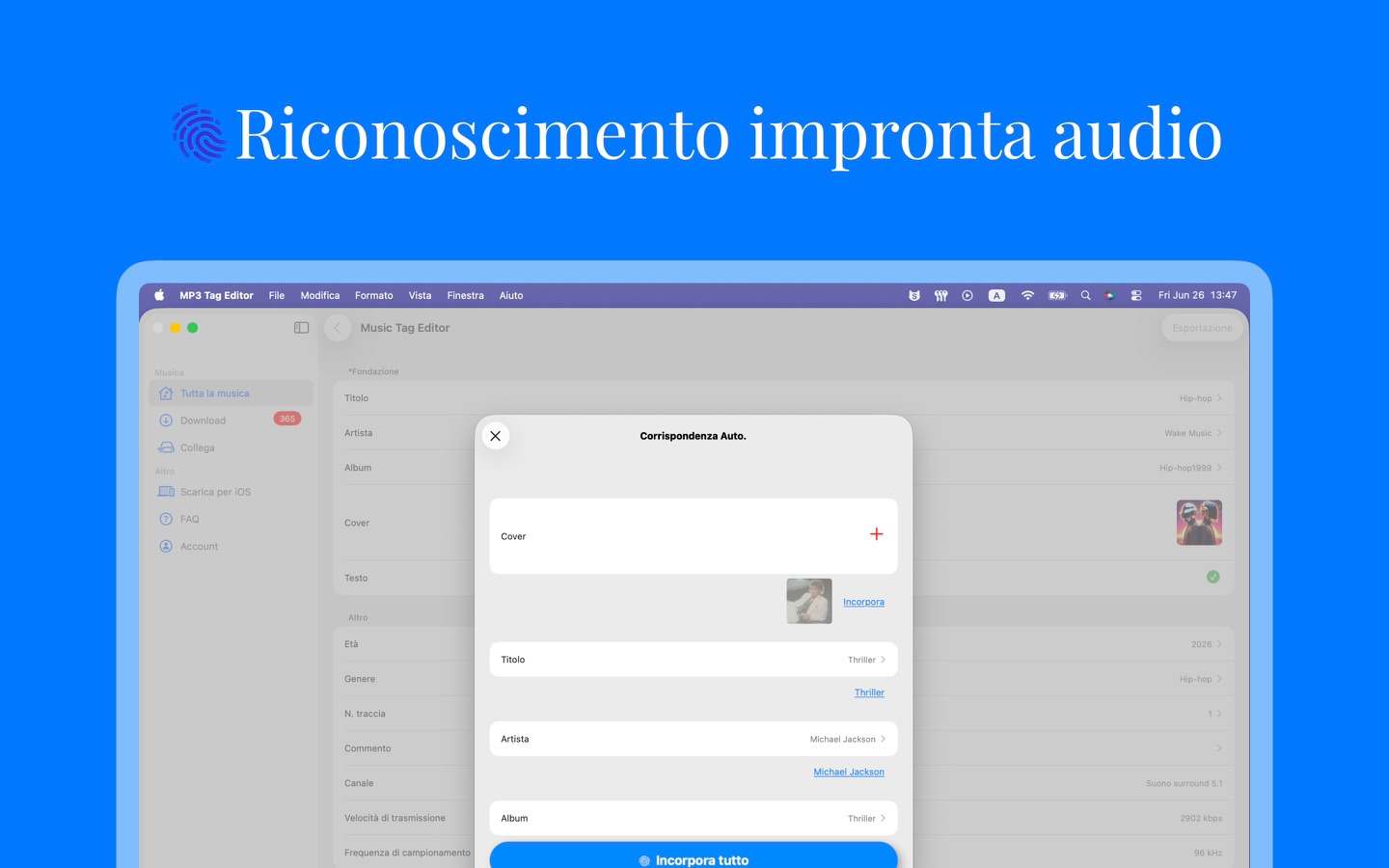Viewport: 1389px width, 868px height.
Task: Click the matched album cover thumbnail
Action: (809, 601)
